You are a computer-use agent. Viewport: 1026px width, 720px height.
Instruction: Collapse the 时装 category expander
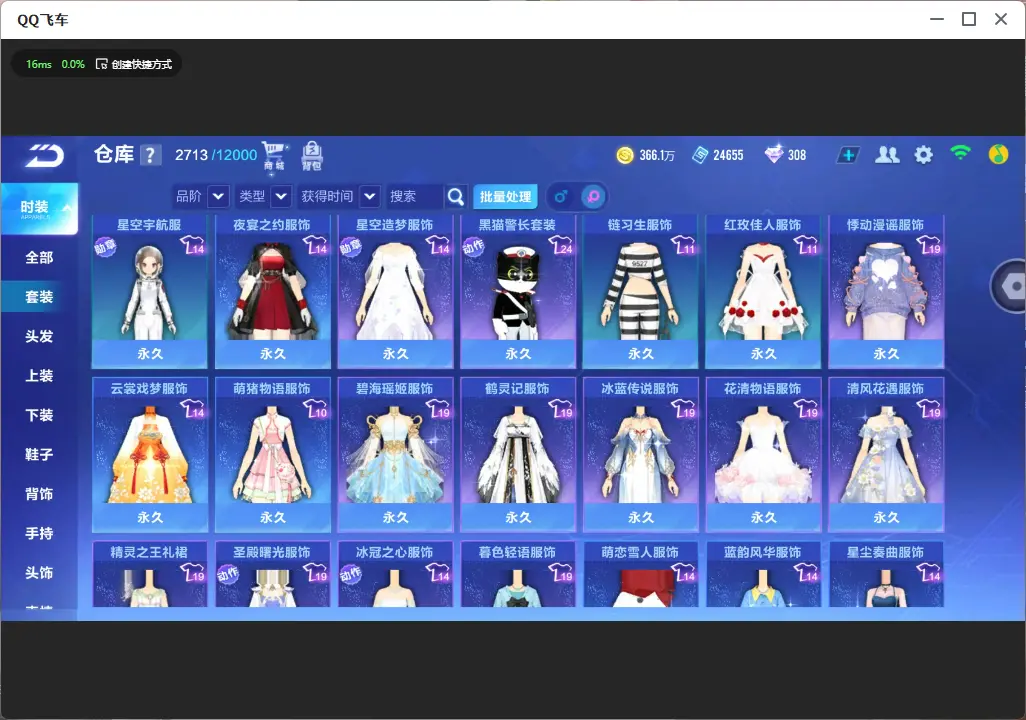67,208
